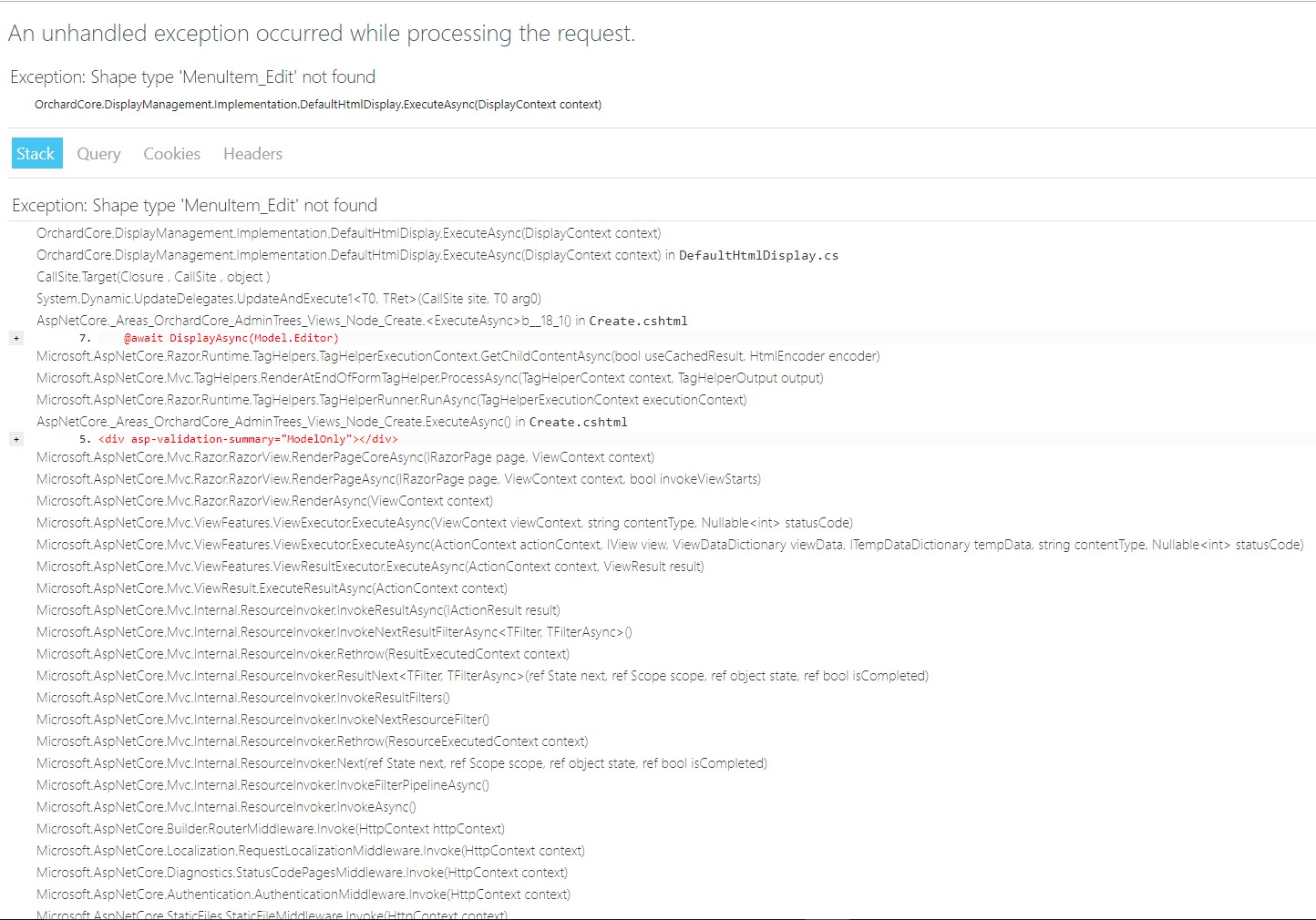Select the Stack tab
Image resolution: width=1316 pixels, height=920 pixels.
[36, 153]
